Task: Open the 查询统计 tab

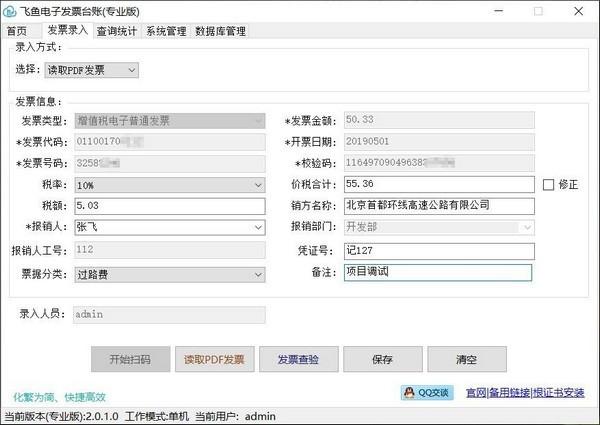Action: pyautogui.click(x=116, y=31)
